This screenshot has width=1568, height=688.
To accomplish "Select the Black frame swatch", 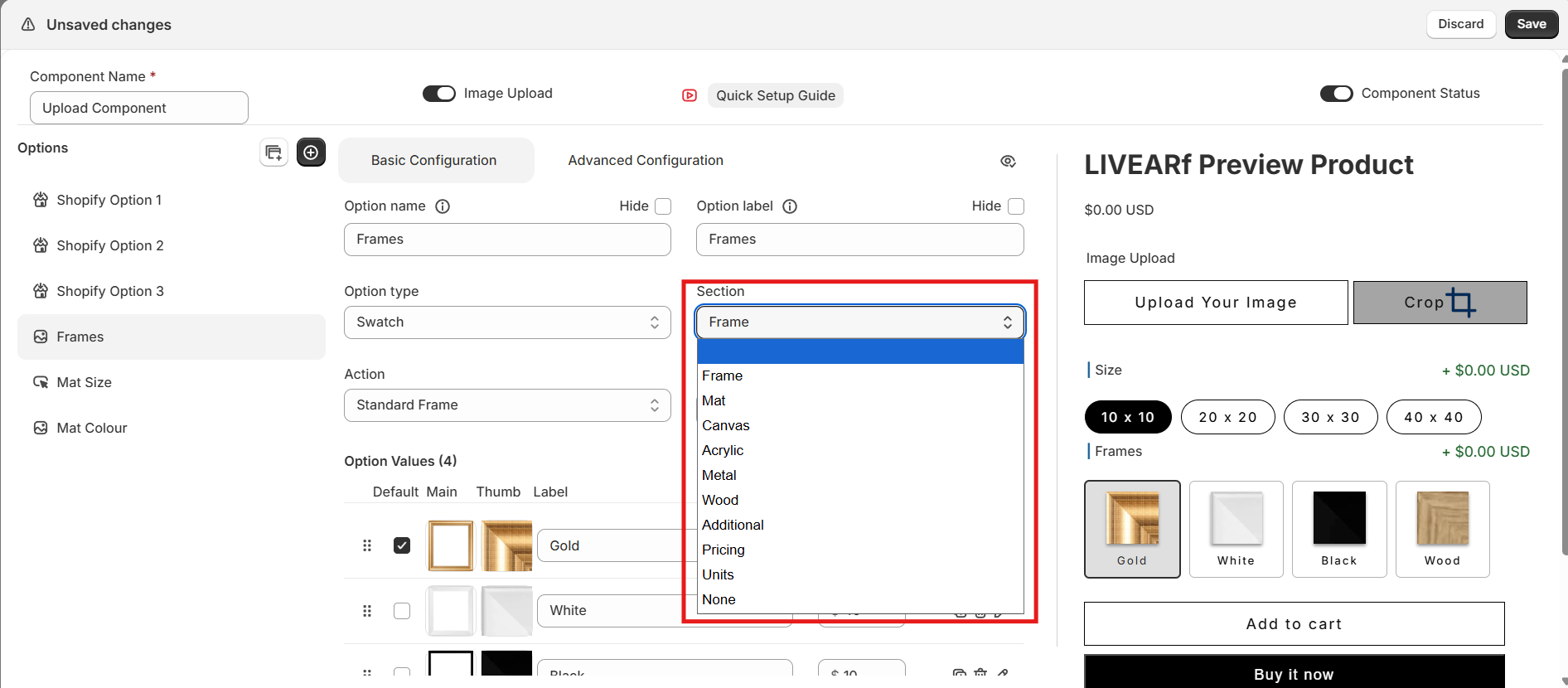I will tap(1339, 529).
